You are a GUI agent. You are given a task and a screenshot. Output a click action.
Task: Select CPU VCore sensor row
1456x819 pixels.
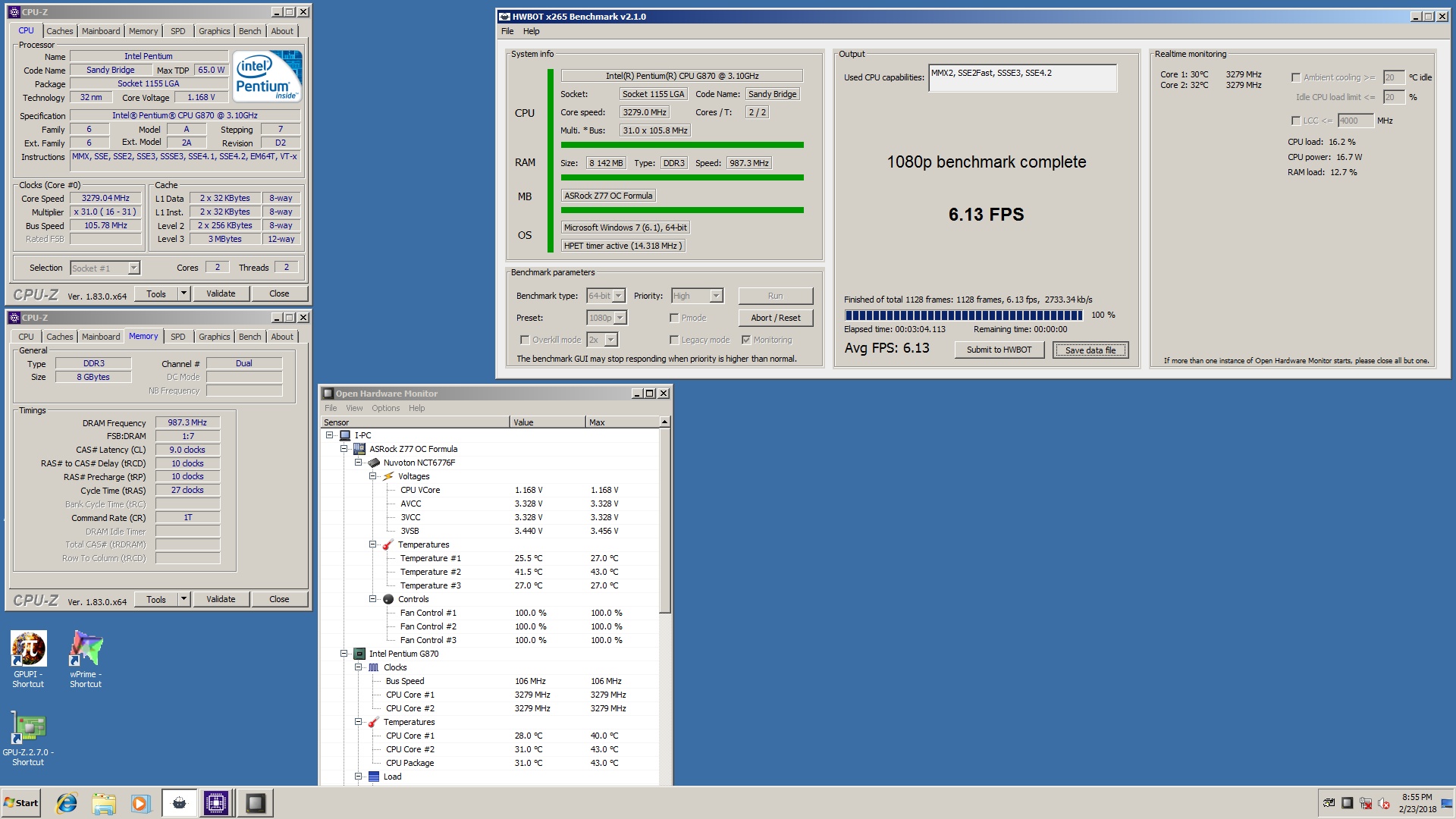click(x=491, y=490)
